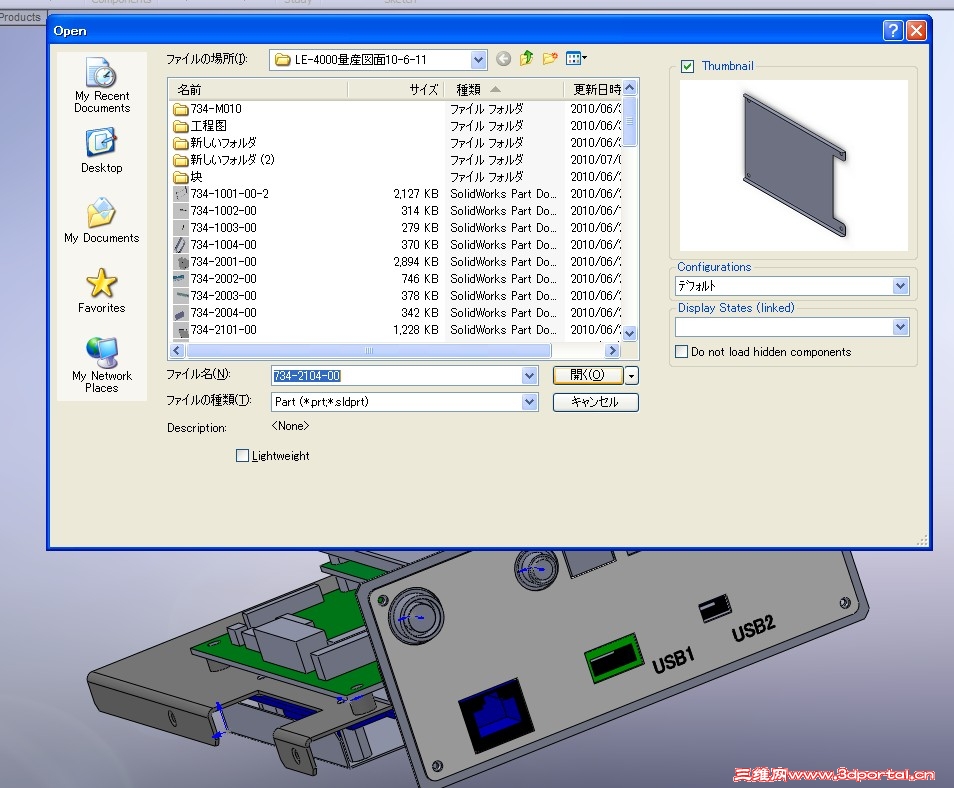Screen dimensions: 954x788
Task: Click in the file name field
Action: 397,376
